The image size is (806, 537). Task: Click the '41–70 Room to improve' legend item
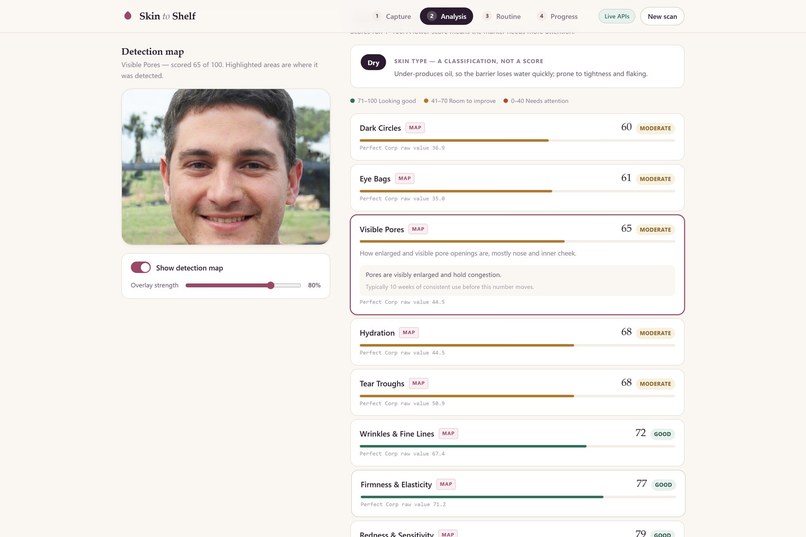(x=460, y=101)
